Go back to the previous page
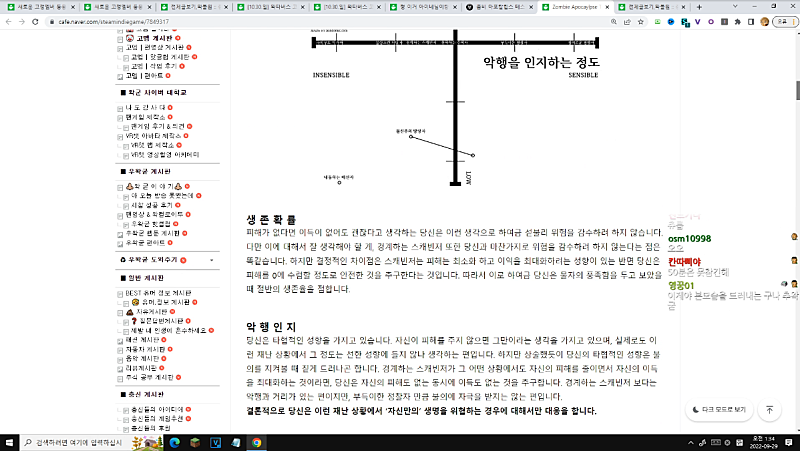Viewport: 800px width, 451px height. [x=8, y=22]
